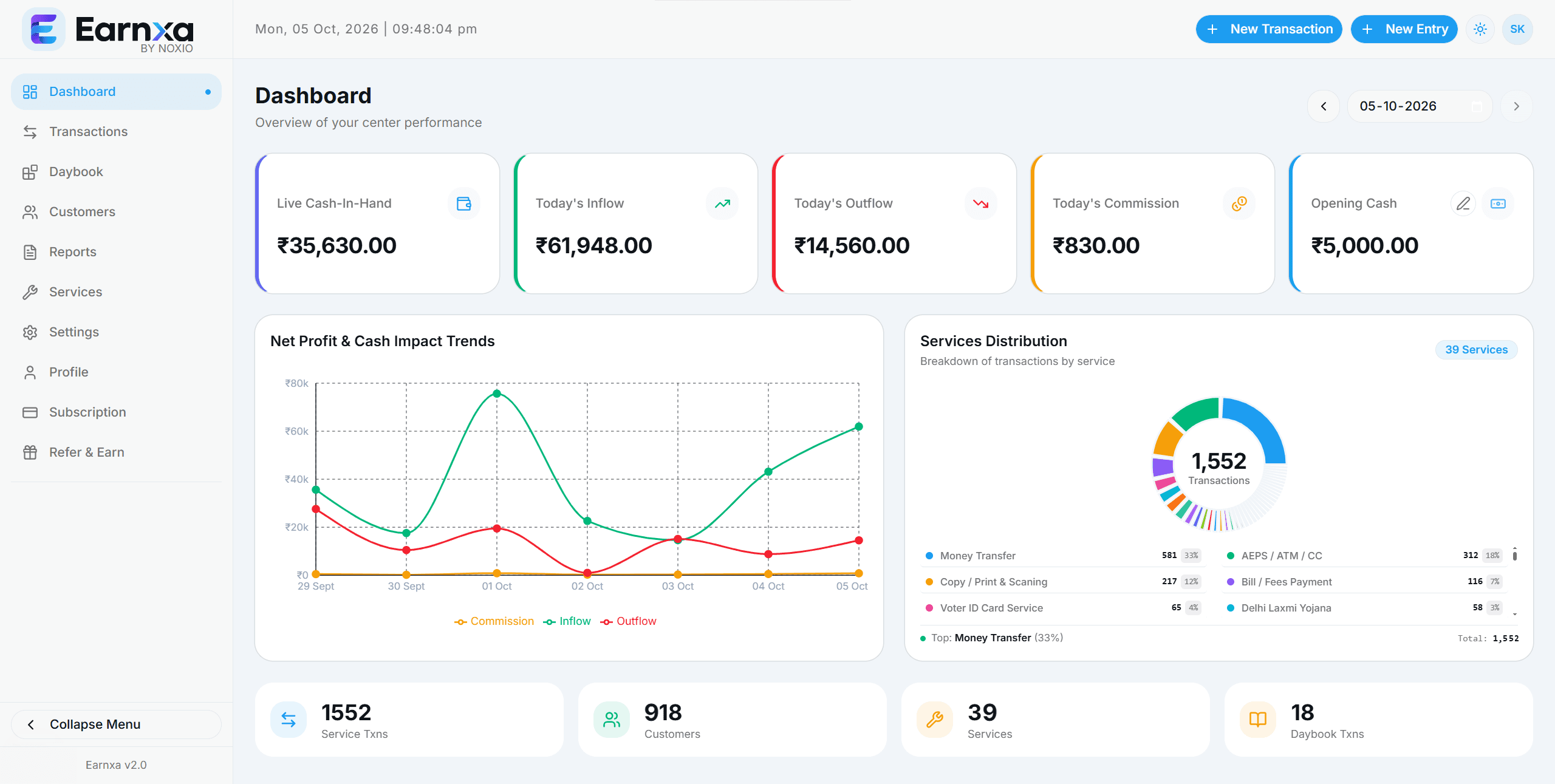The width and height of the screenshot is (1555, 784).
Task: Click the 39 Services badge
Action: pyautogui.click(x=1476, y=350)
